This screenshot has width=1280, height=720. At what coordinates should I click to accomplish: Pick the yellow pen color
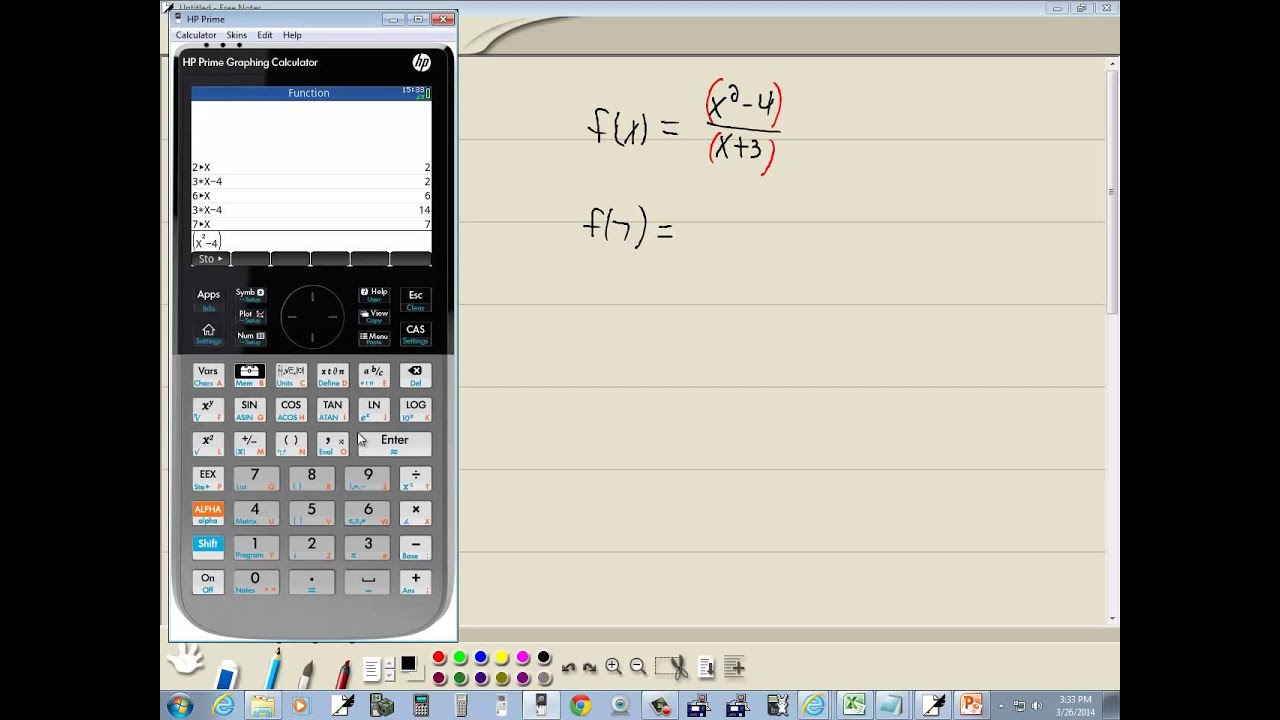(x=502, y=658)
